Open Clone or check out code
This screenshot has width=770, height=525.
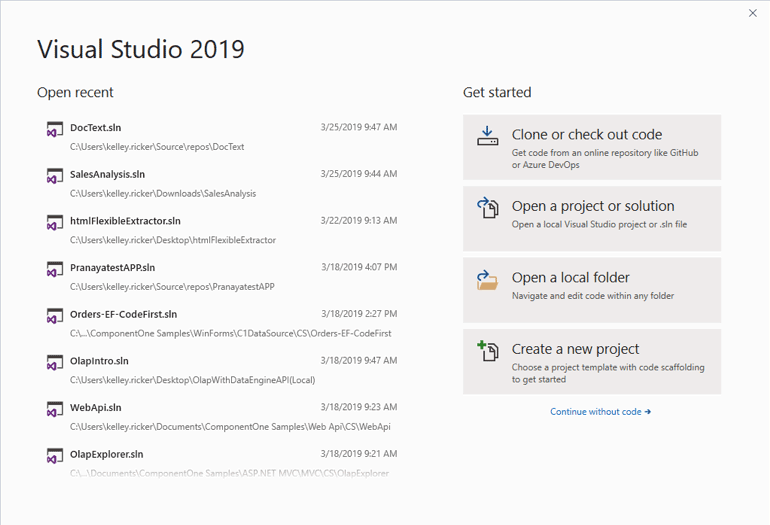[x=592, y=147]
